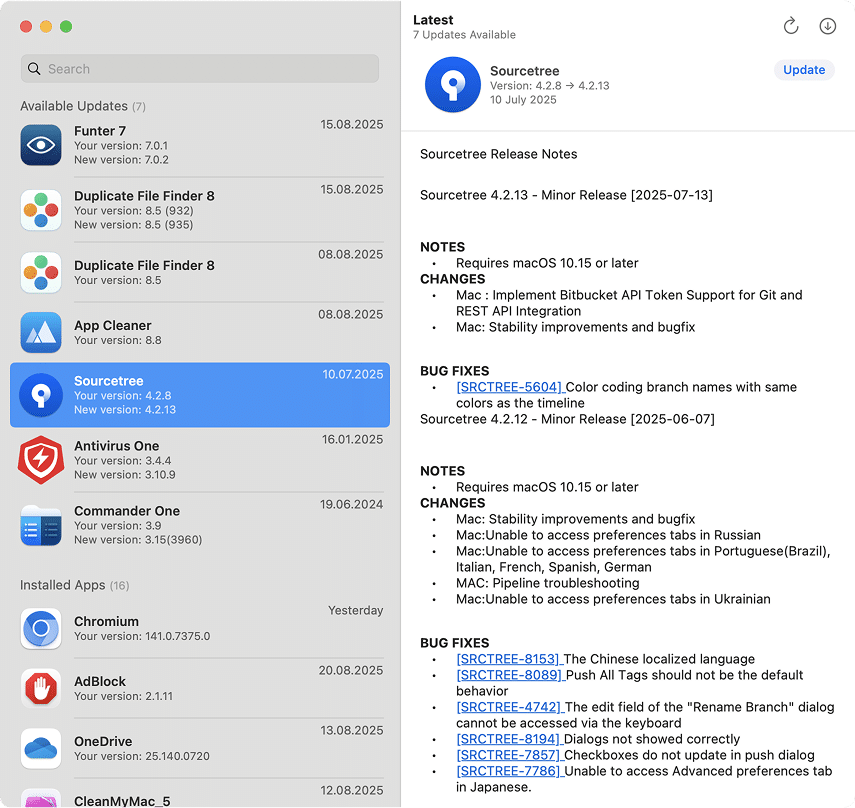This screenshot has width=855, height=808.
Task: Select the Sourcetree row in updates list
Action: (200, 395)
